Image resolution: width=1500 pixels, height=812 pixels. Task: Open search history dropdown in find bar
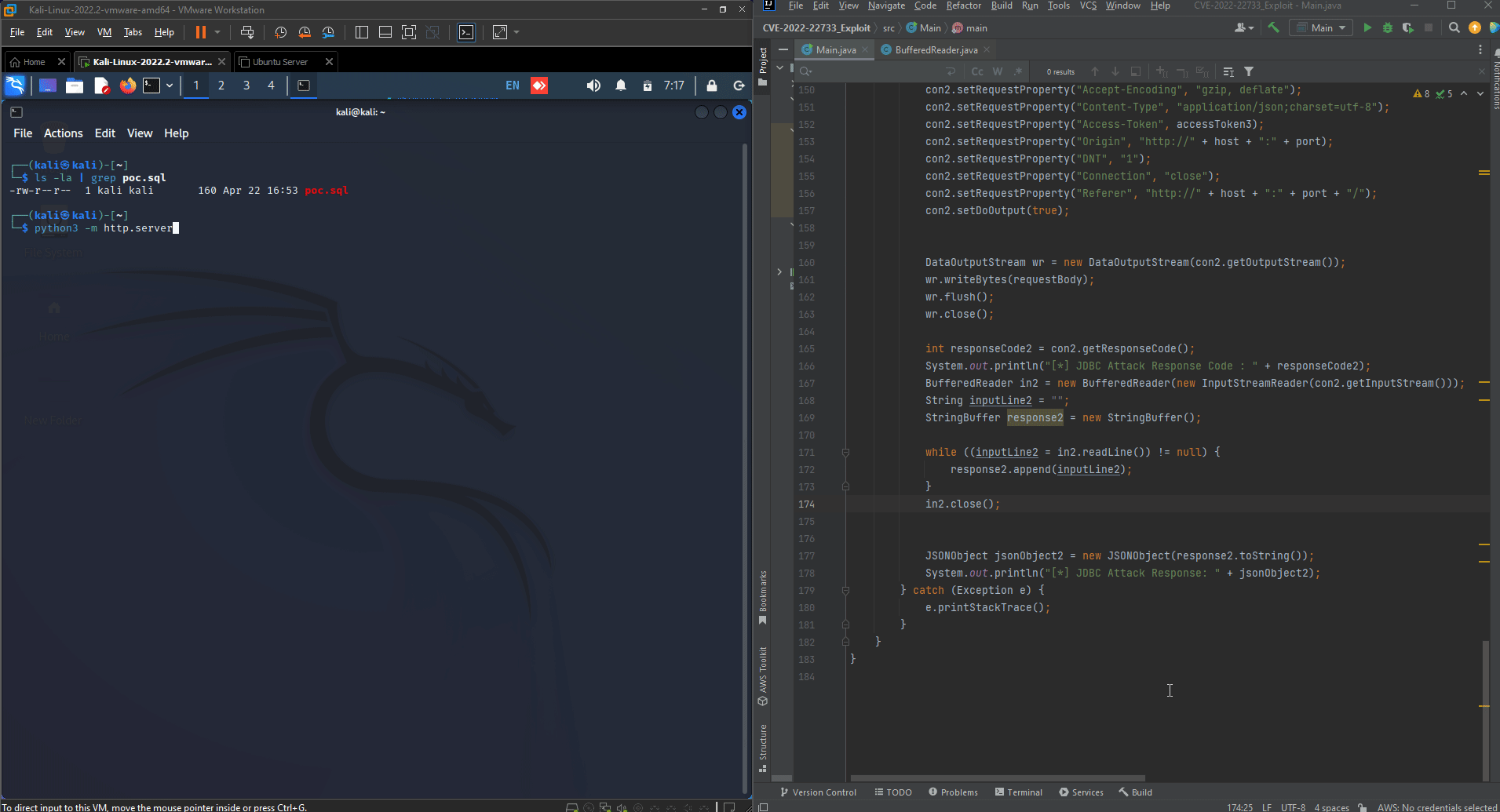point(805,71)
